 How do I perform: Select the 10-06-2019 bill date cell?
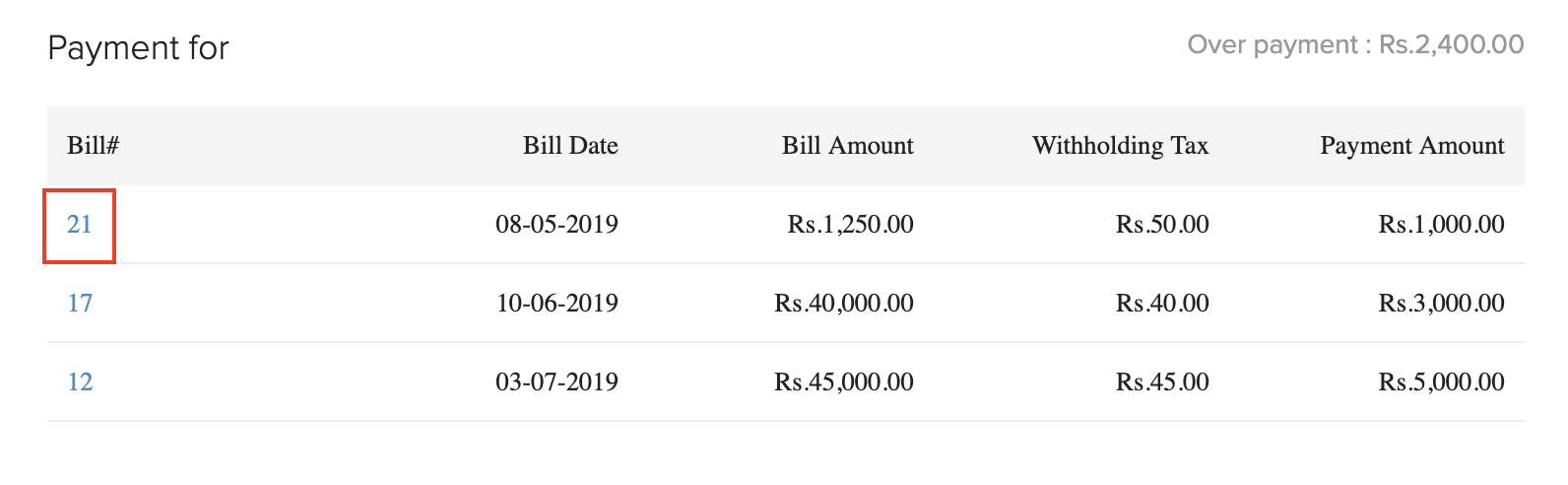pos(556,304)
